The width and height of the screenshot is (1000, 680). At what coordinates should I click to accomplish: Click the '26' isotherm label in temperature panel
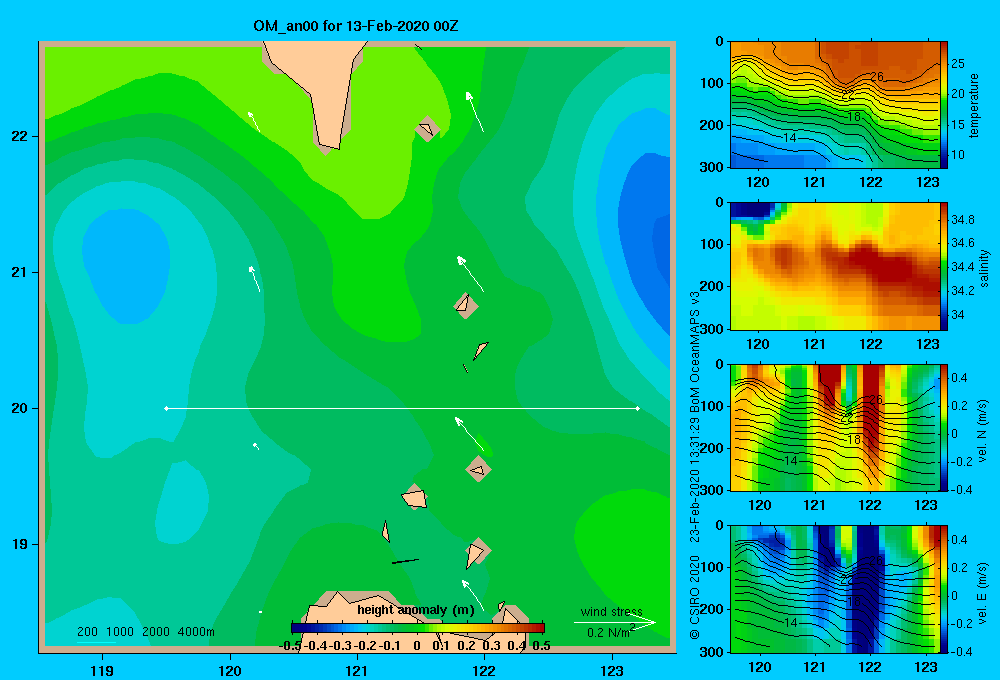(877, 77)
